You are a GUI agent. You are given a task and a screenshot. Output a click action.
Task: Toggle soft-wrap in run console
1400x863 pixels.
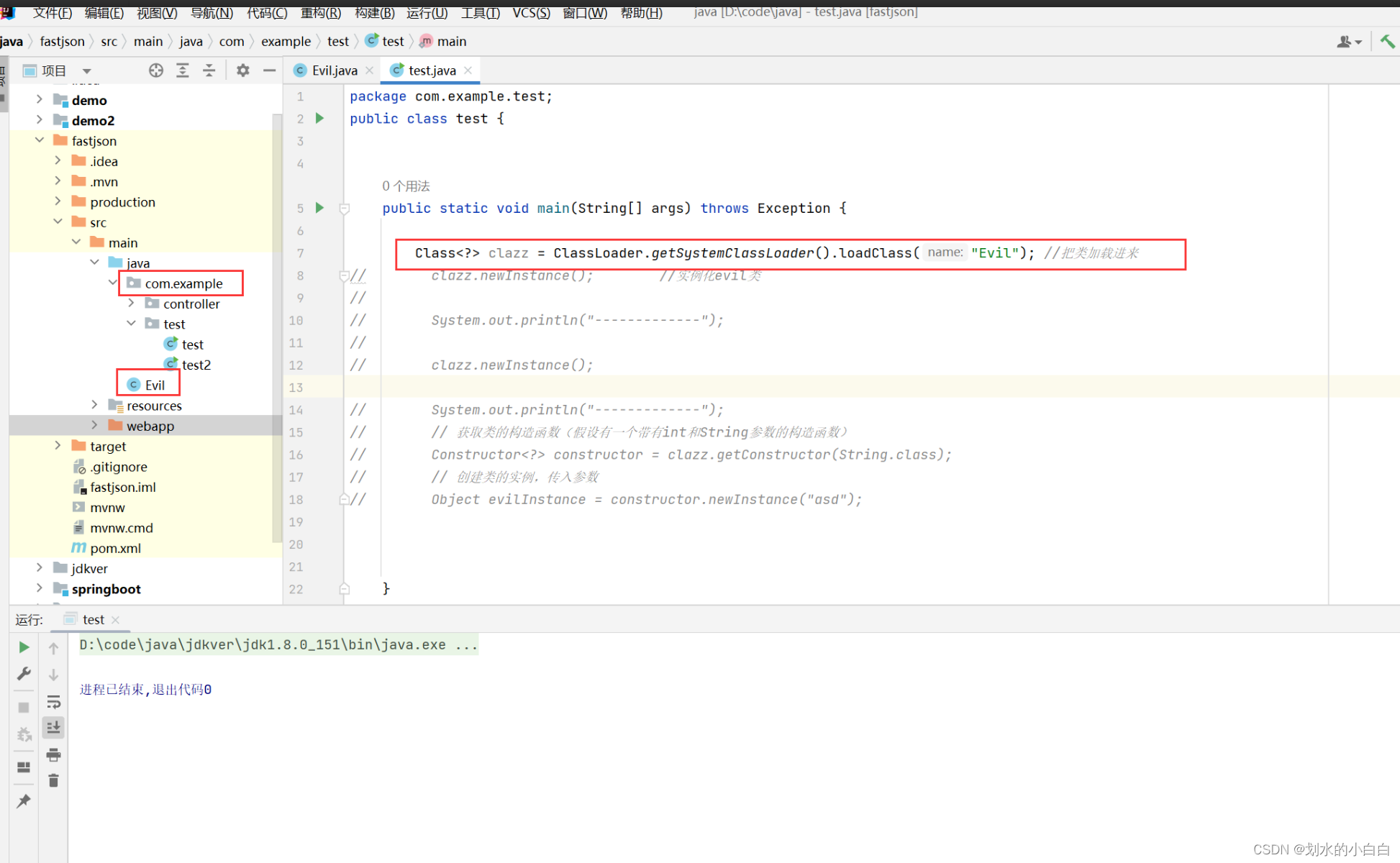coord(53,701)
